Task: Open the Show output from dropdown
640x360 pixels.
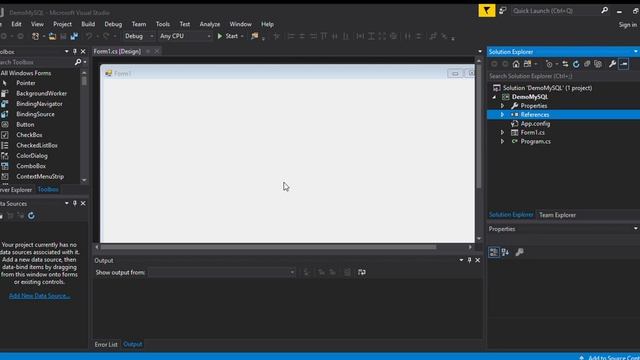Action: [x=222, y=272]
